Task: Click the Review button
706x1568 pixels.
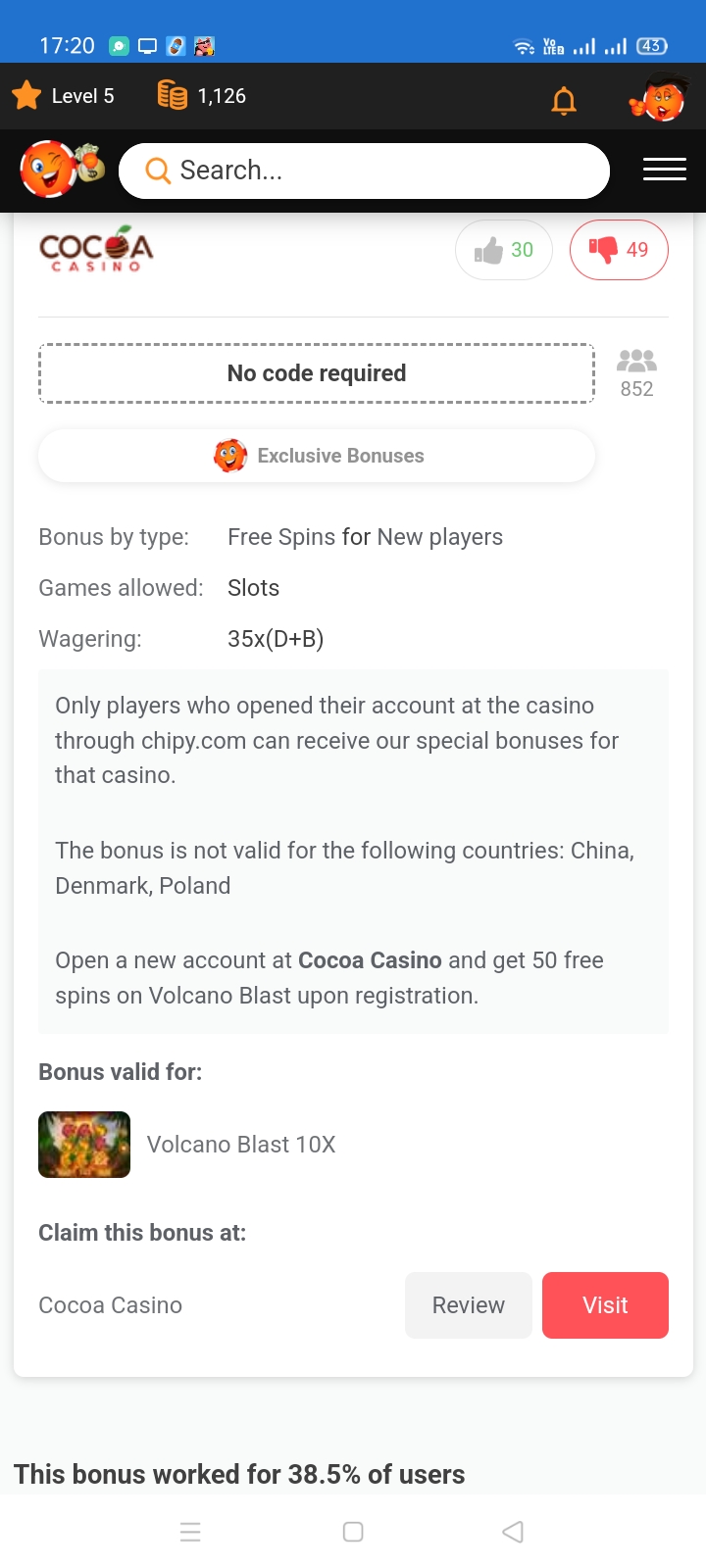Action: point(468,1305)
